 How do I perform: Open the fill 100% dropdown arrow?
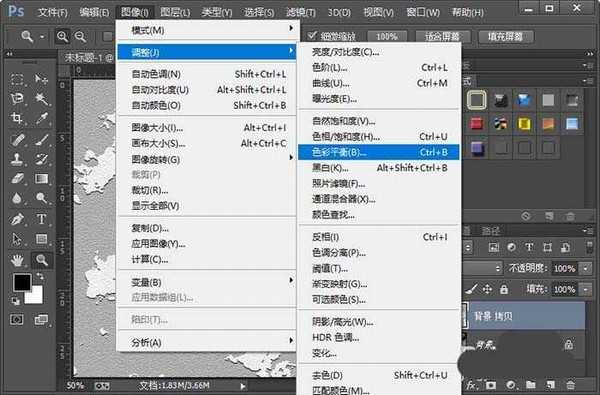586,289
